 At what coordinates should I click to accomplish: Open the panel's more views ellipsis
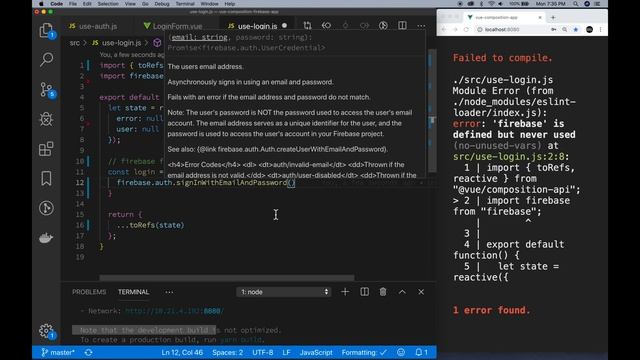click(169, 292)
